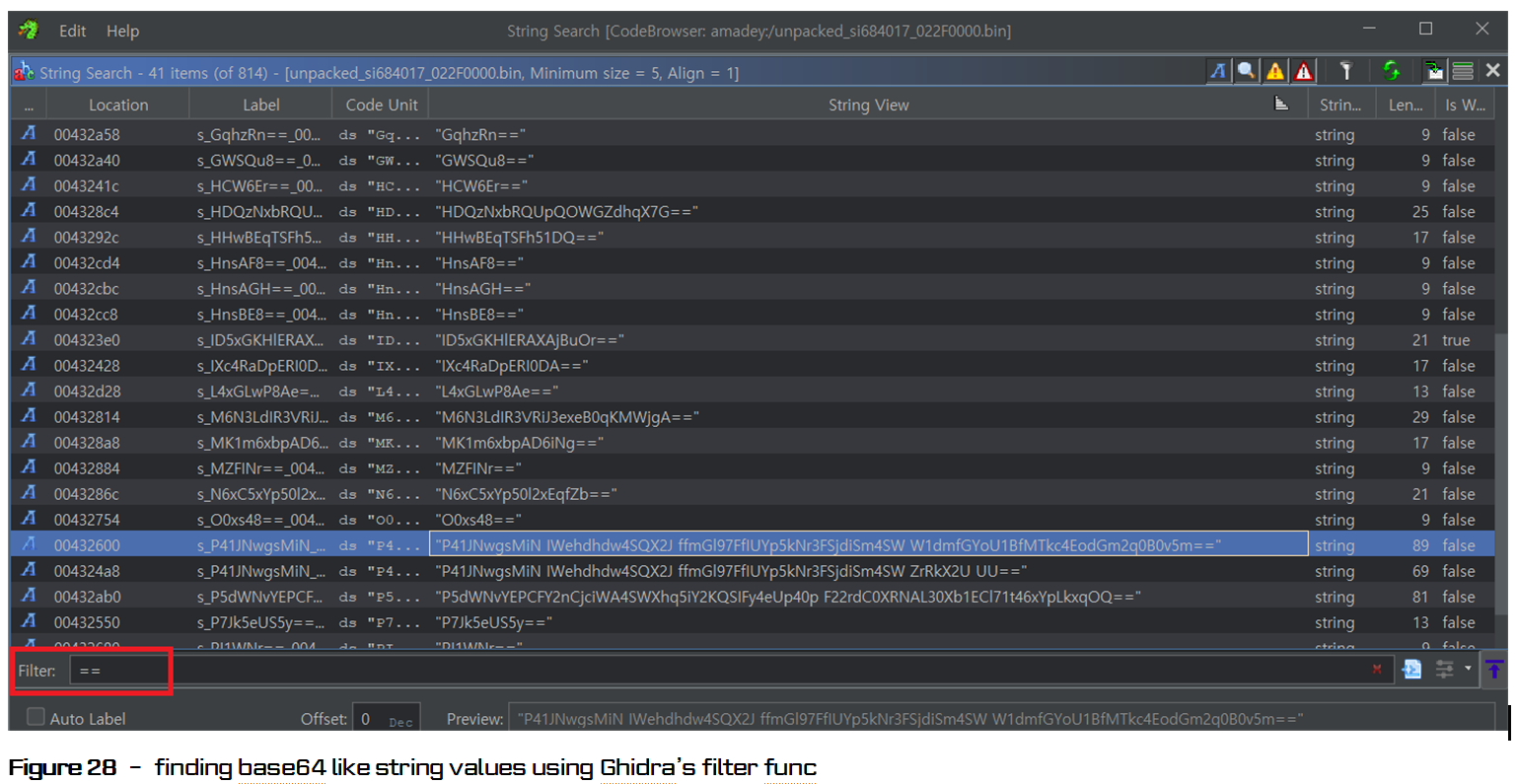This screenshot has width=1517, height=784.
Task: Select location 0043241c
Action: pyautogui.click(x=87, y=185)
